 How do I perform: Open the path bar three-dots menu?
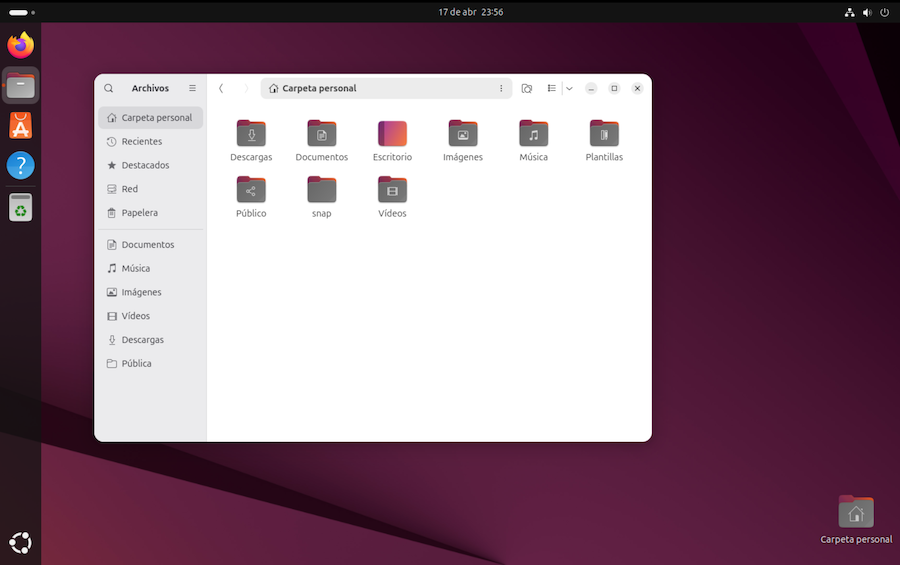pos(501,89)
